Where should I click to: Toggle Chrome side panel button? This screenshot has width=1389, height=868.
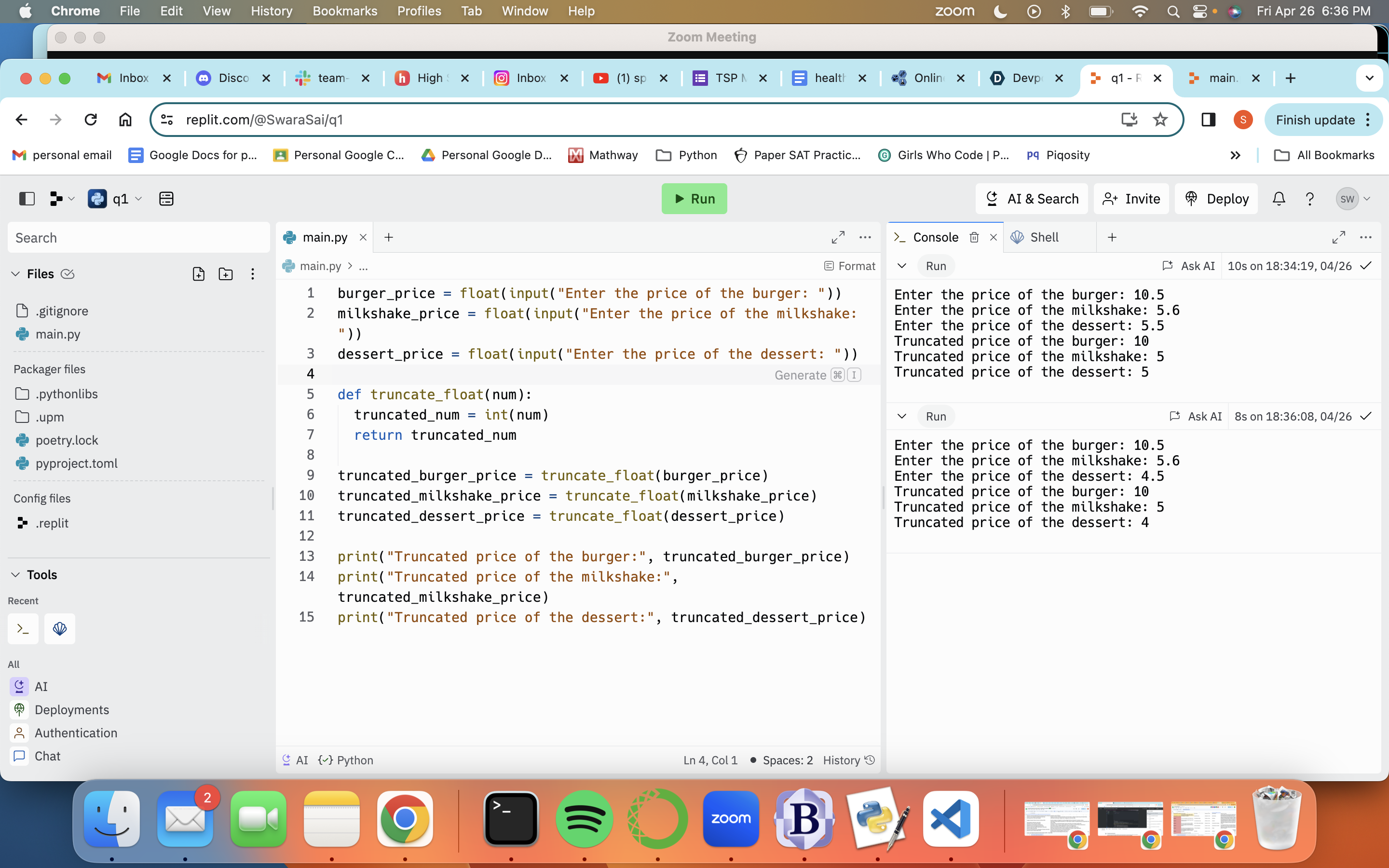pos(1208,120)
